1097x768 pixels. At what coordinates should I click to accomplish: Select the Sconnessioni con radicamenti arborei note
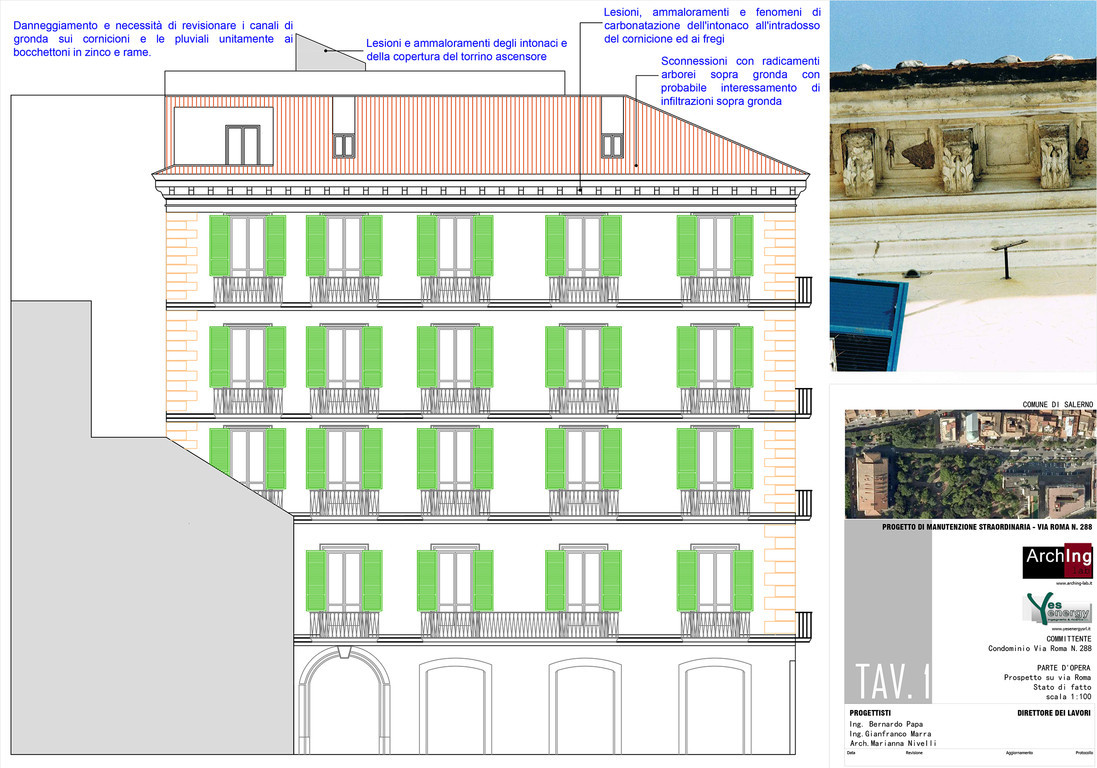[x=740, y=81]
